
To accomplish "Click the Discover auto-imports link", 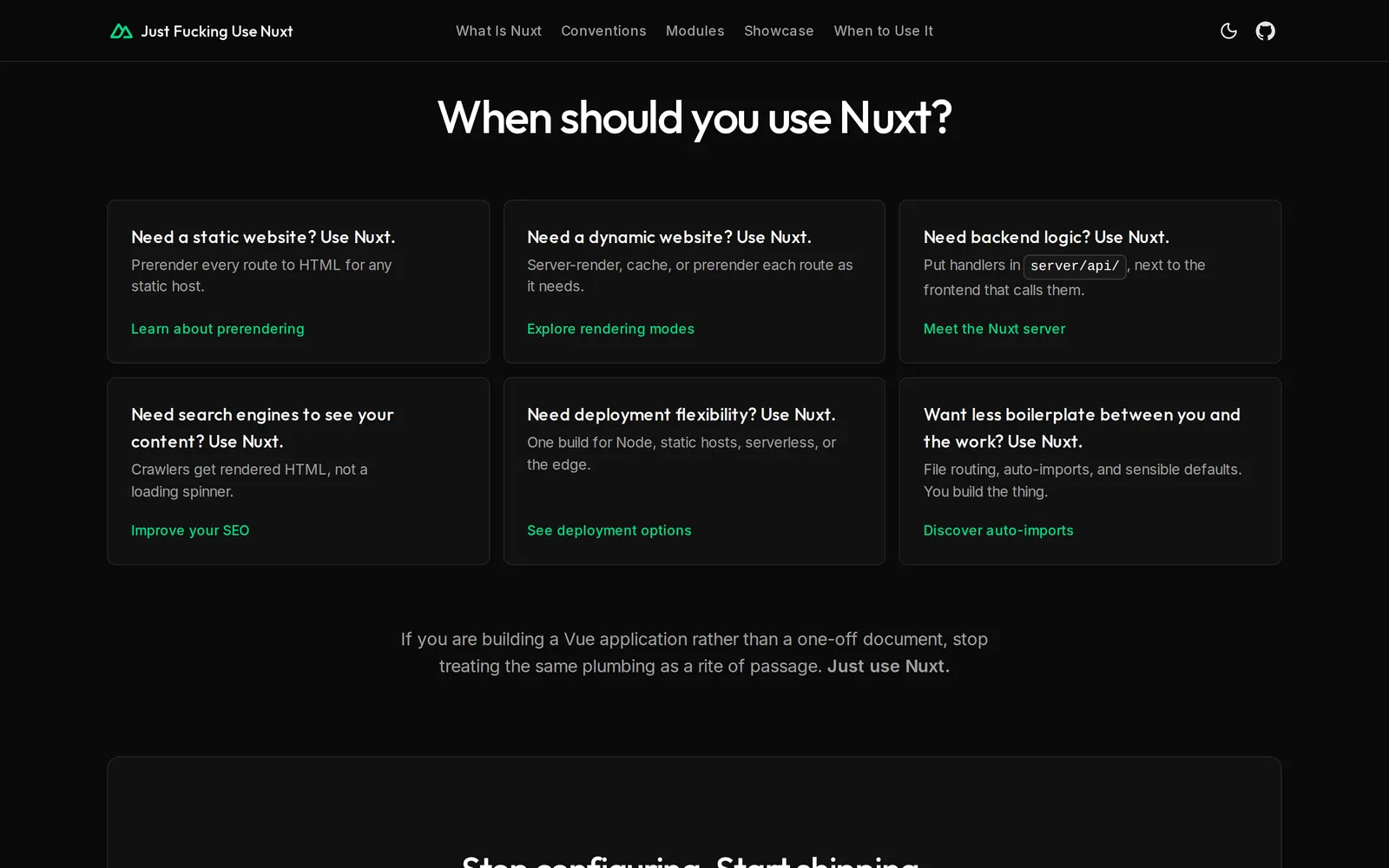I will click(998, 530).
